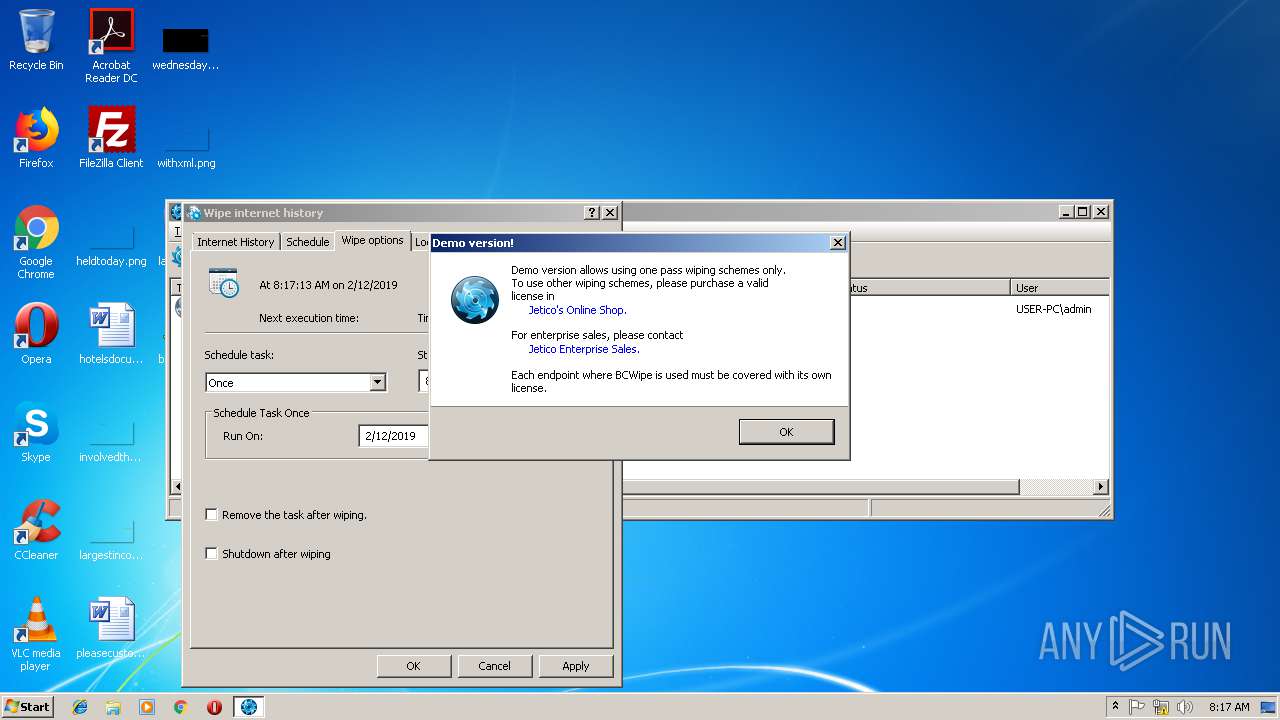The height and width of the screenshot is (720, 1280).
Task: Click OK in Demo version dialog
Action: click(x=786, y=432)
